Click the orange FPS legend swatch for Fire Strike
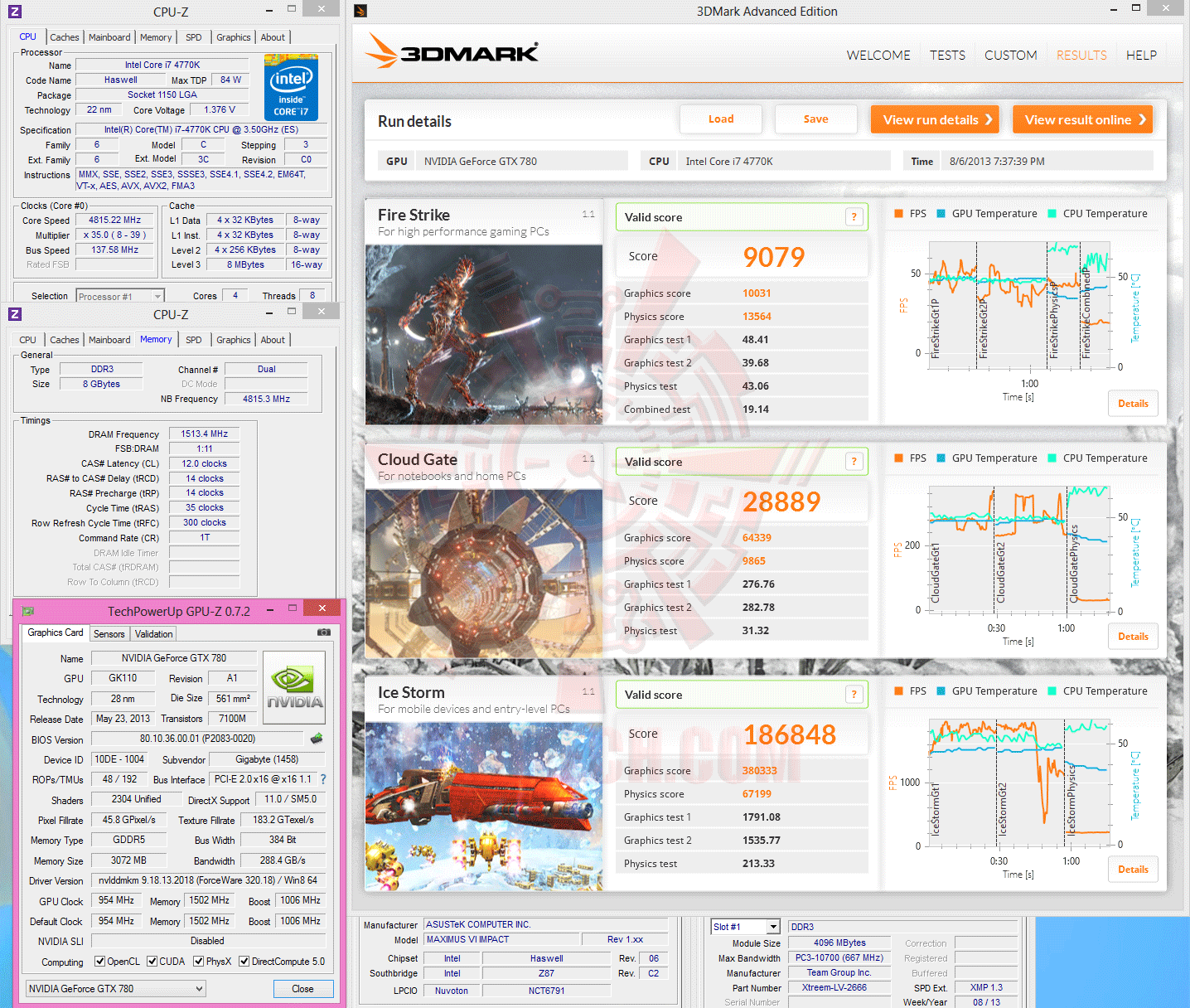The height and width of the screenshot is (1008, 1190). click(x=899, y=214)
